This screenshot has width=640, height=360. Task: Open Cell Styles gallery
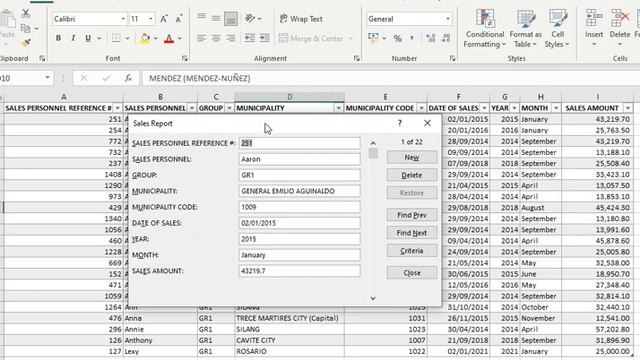click(558, 28)
